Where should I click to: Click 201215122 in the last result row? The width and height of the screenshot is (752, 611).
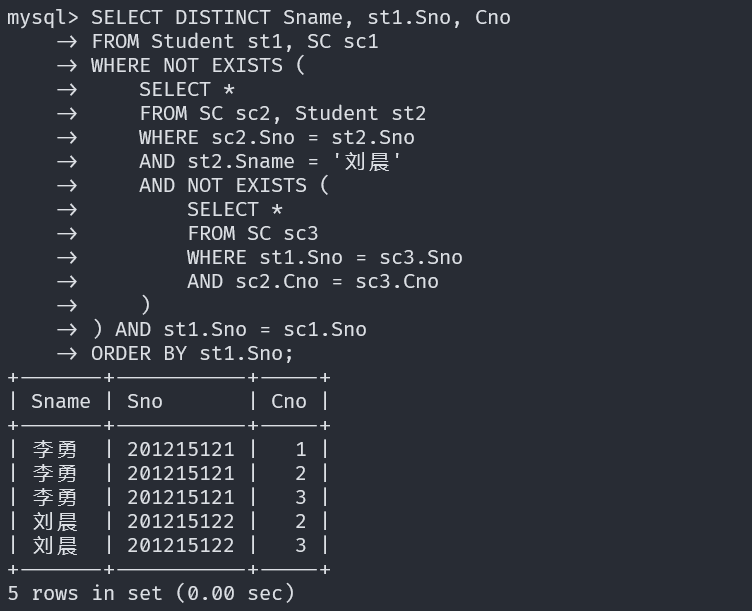[x=181, y=545]
